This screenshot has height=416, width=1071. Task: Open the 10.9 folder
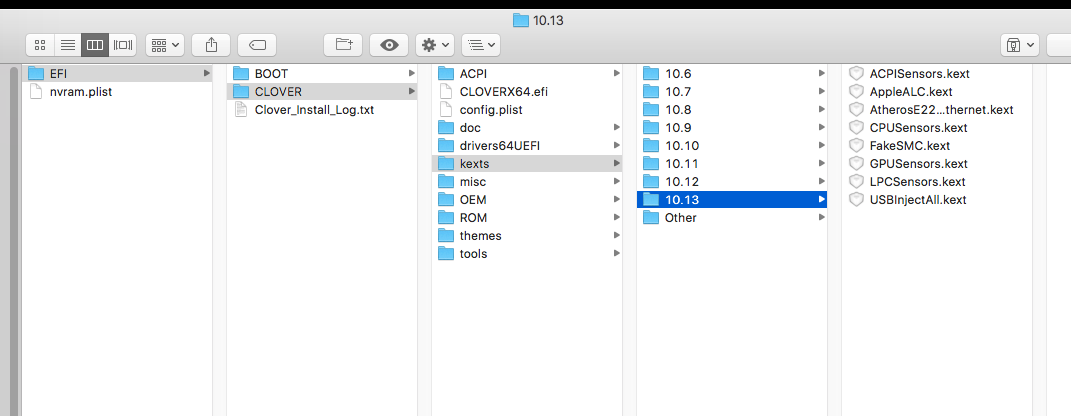click(x=732, y=128)
